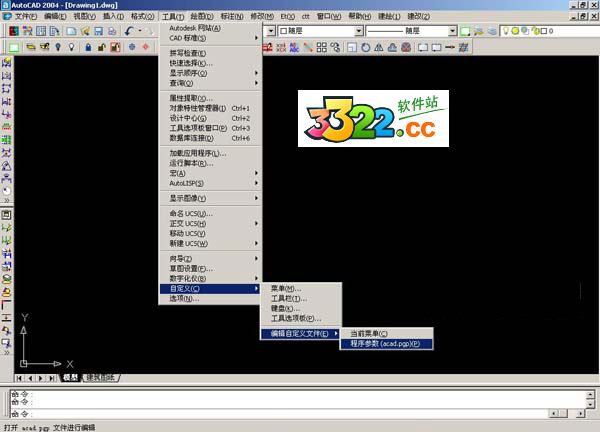Screen dimensions: 600x432
Task: Click the white light bulb layer-on icon
Action: pyautogui.click(x=71, y=47)
